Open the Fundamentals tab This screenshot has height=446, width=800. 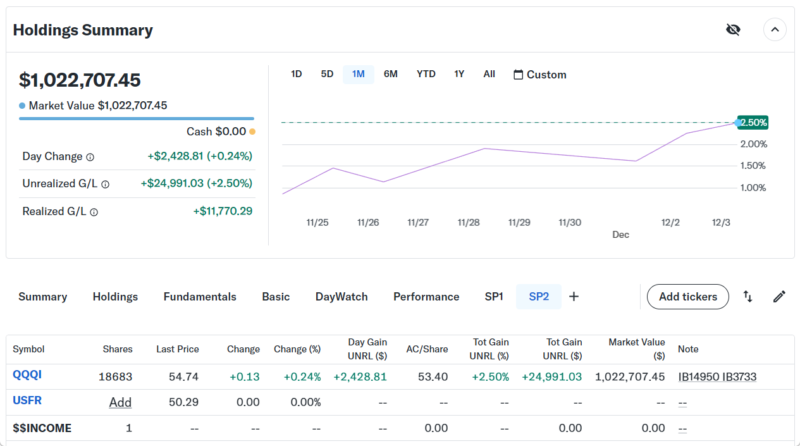[x=200, y=297]
